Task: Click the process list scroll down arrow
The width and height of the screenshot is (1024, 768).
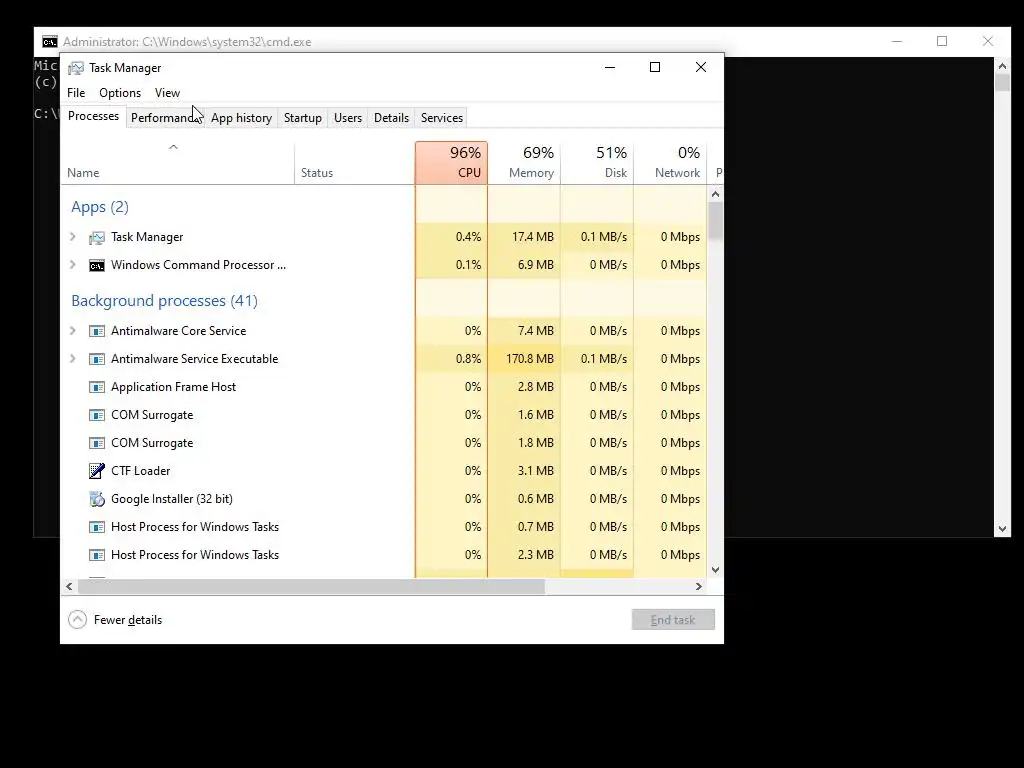Action: point(715,569)
